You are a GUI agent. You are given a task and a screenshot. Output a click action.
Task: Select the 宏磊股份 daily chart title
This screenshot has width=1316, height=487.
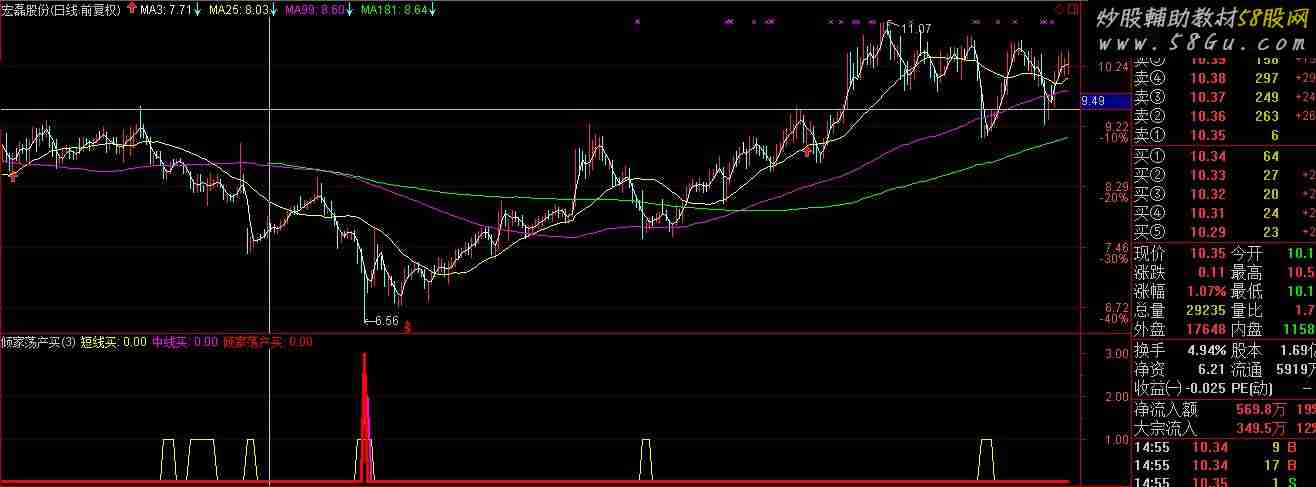pyautogui.click(x=62, y=10)
